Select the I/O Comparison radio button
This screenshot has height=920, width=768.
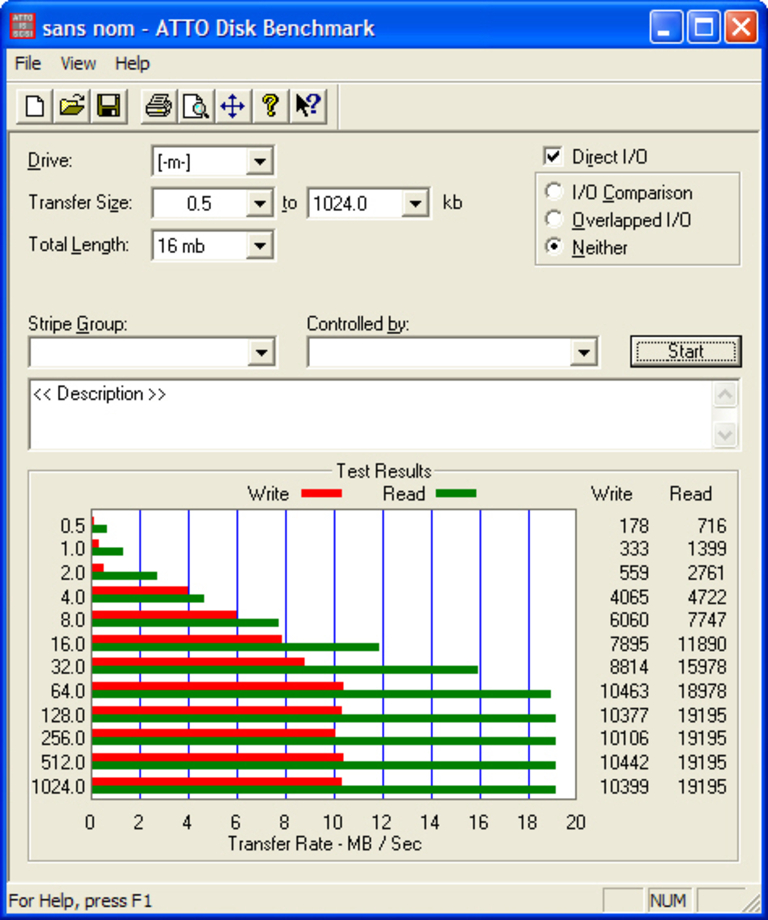click(553, 192)
